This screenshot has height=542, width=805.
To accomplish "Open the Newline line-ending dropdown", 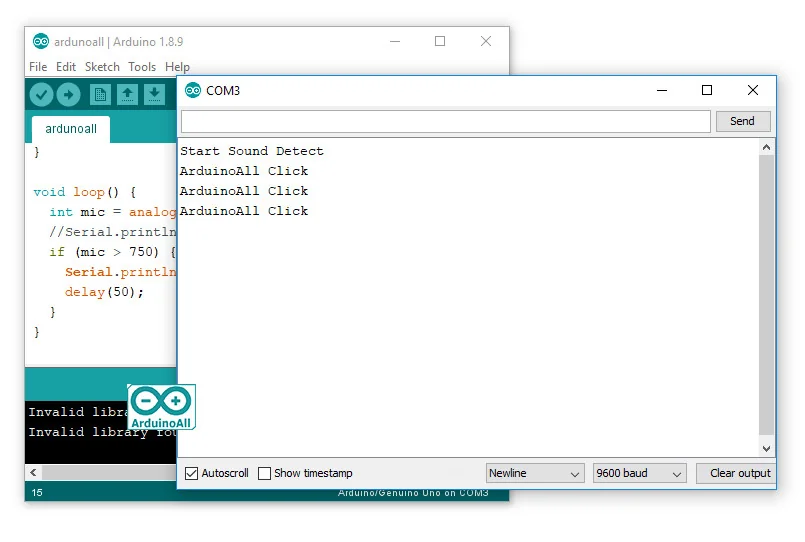I will click(x=534, y=473).
